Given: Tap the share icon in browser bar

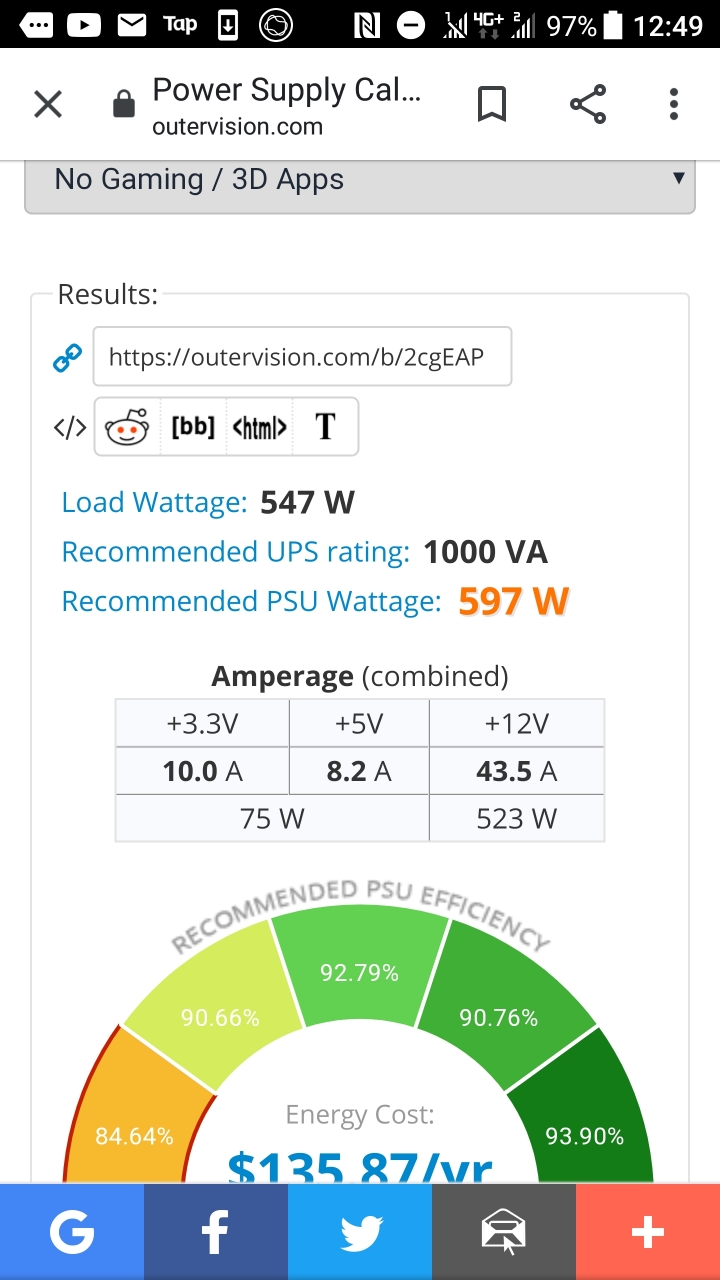Looking at the screenshot, I should 588,104.
